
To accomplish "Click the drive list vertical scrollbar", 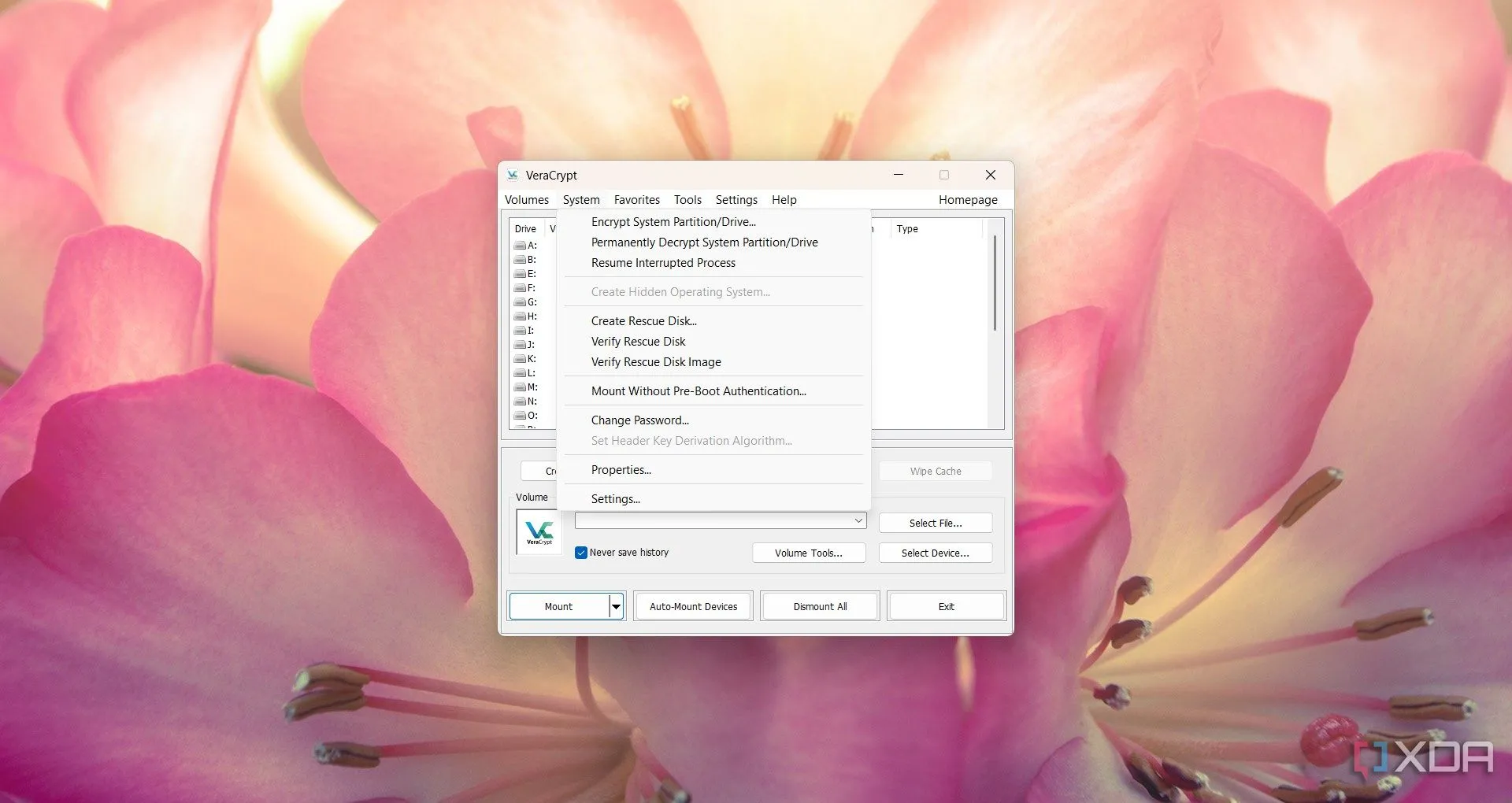I will [995, 283].
